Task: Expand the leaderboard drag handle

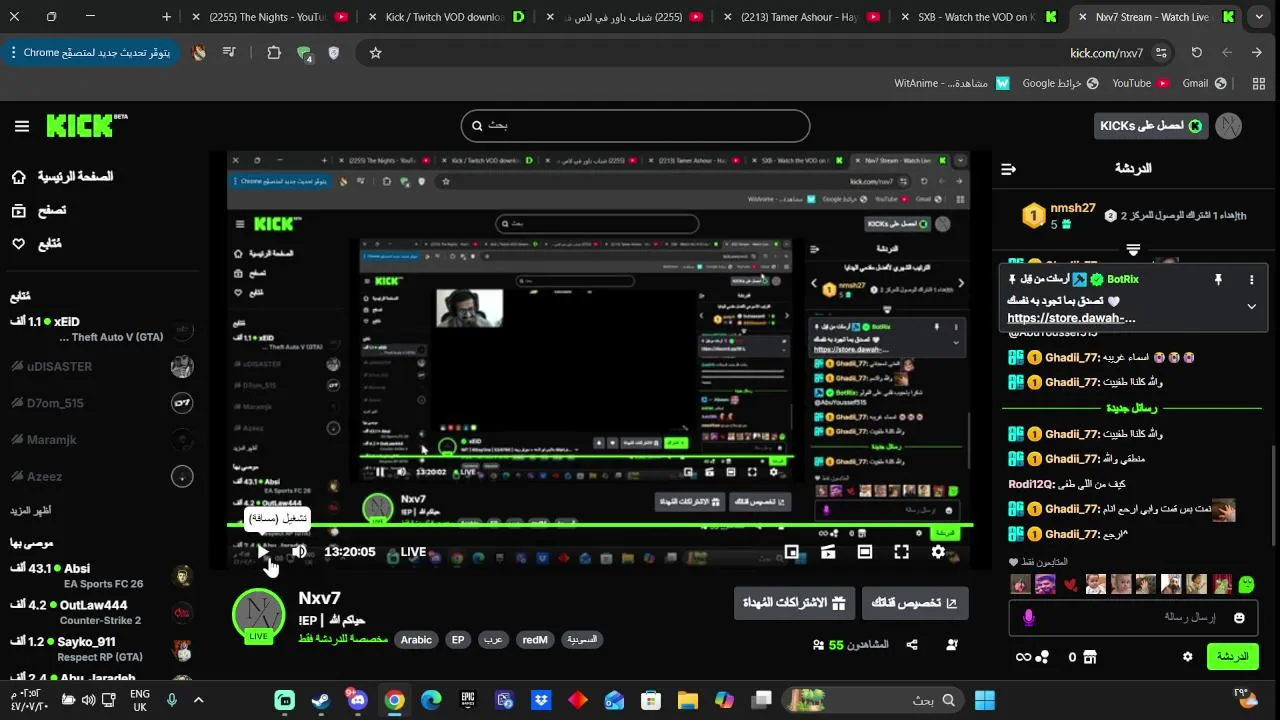Action: click(1133, 249)
